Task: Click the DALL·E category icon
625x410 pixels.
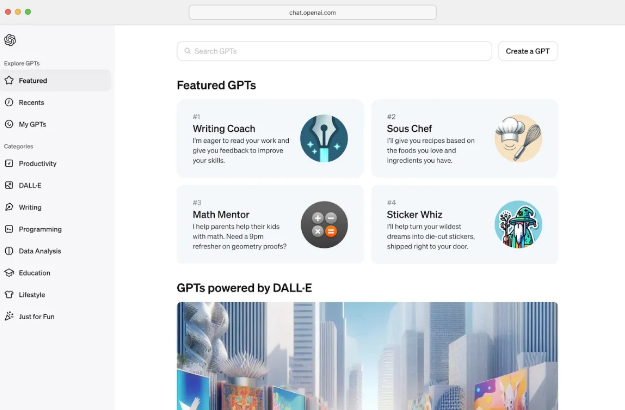Action: (x=9, y=185)
